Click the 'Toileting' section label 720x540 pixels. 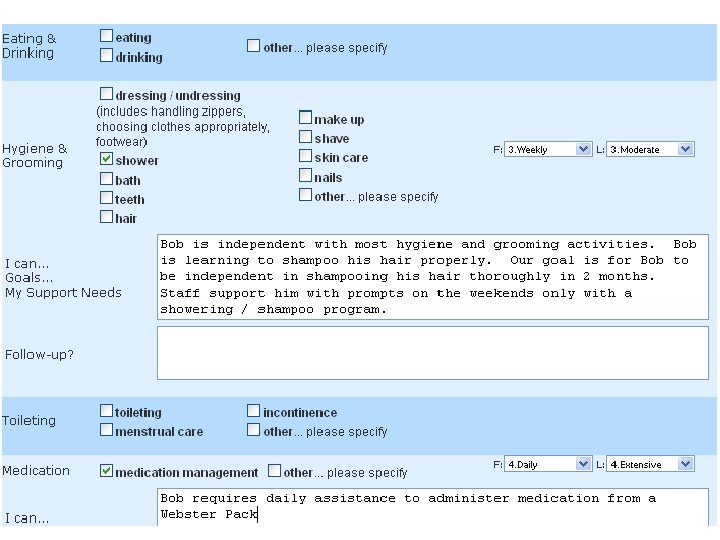point(29,421)
